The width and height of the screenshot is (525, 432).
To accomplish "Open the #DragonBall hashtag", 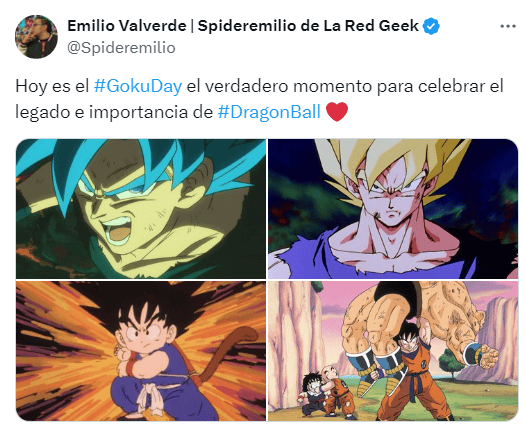I will [269, 112].
